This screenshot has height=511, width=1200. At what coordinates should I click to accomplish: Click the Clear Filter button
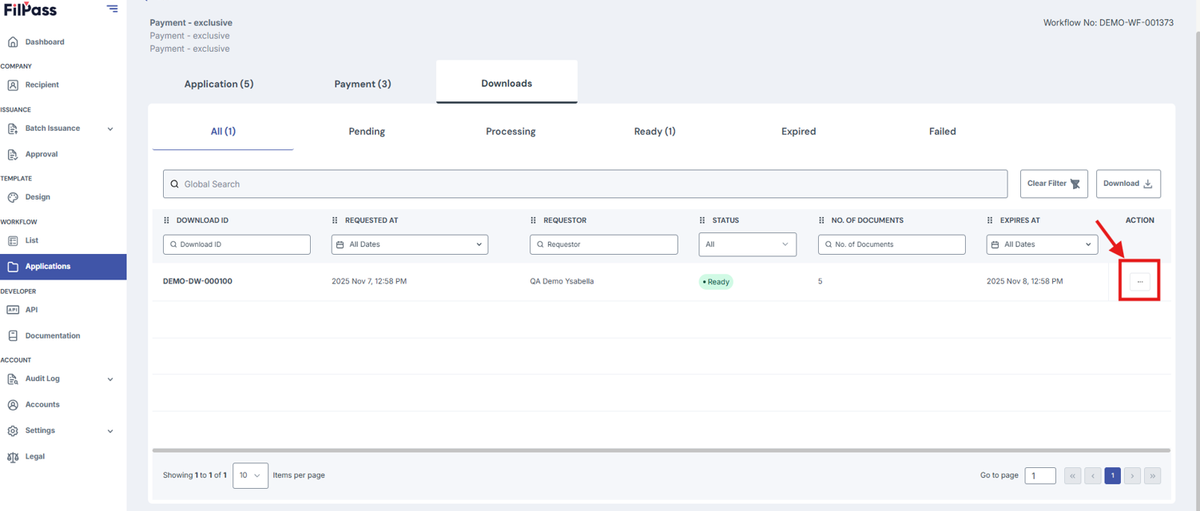[1054, 184]
